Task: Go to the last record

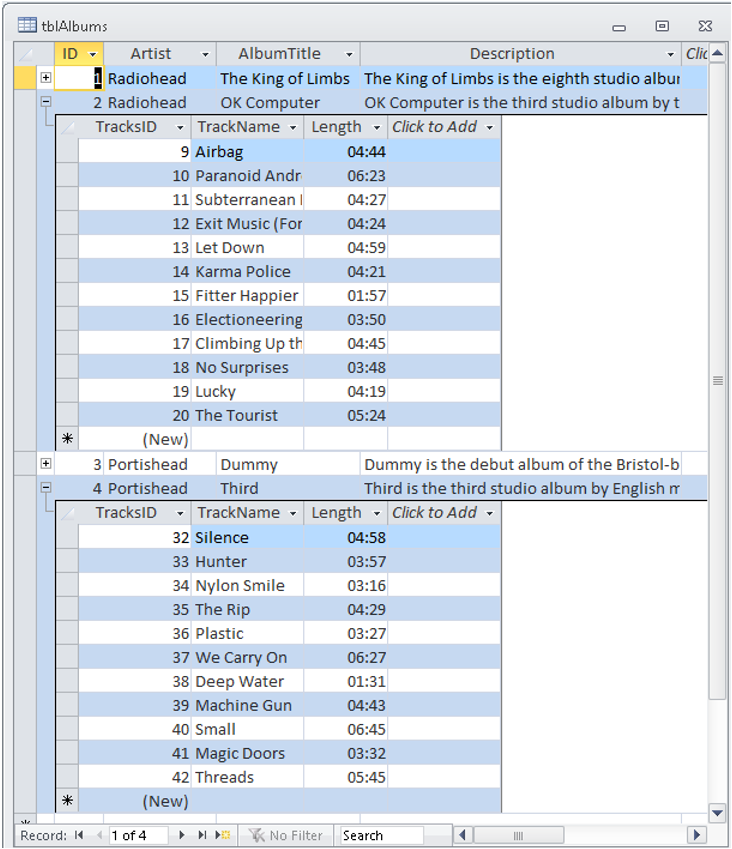Action: 202,835
